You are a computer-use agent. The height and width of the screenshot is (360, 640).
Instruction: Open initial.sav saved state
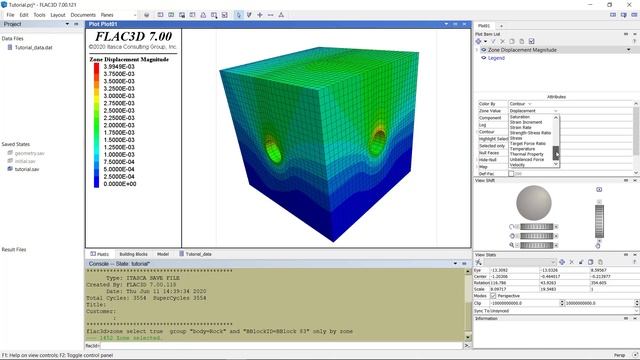pos(25,161)
